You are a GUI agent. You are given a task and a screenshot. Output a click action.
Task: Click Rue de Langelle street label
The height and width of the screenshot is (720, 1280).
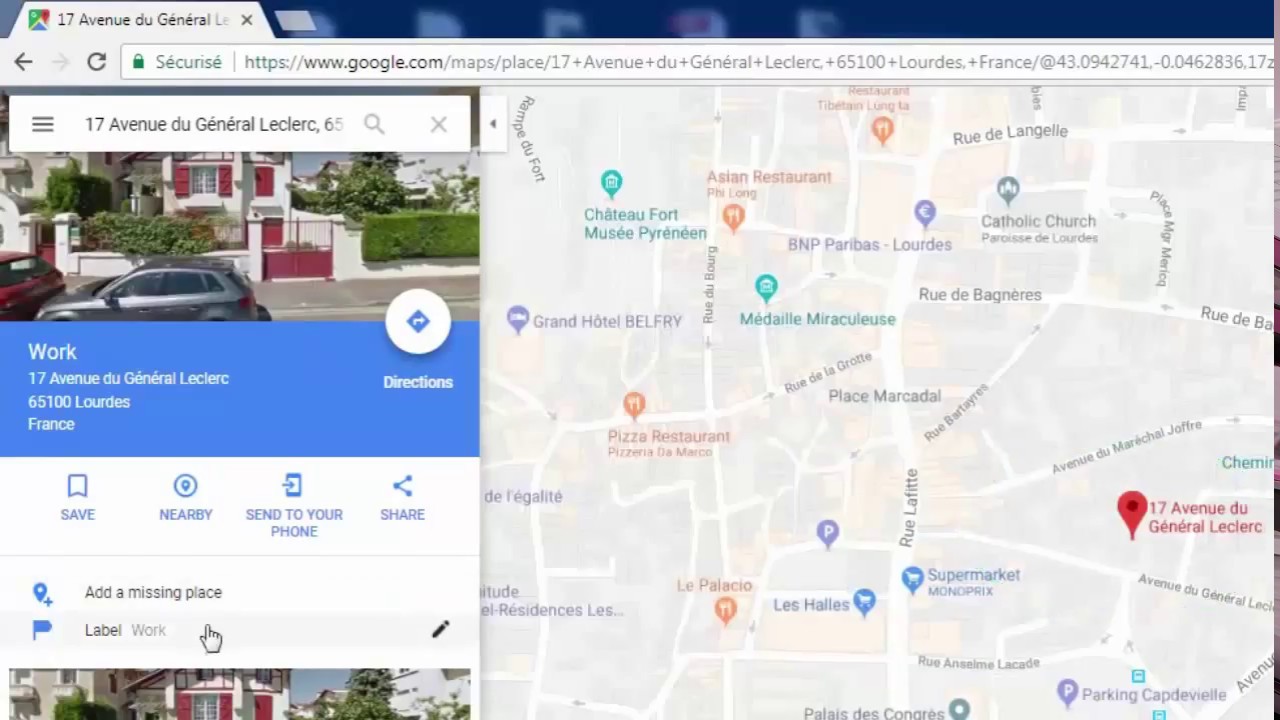[x=1010, y=133]
